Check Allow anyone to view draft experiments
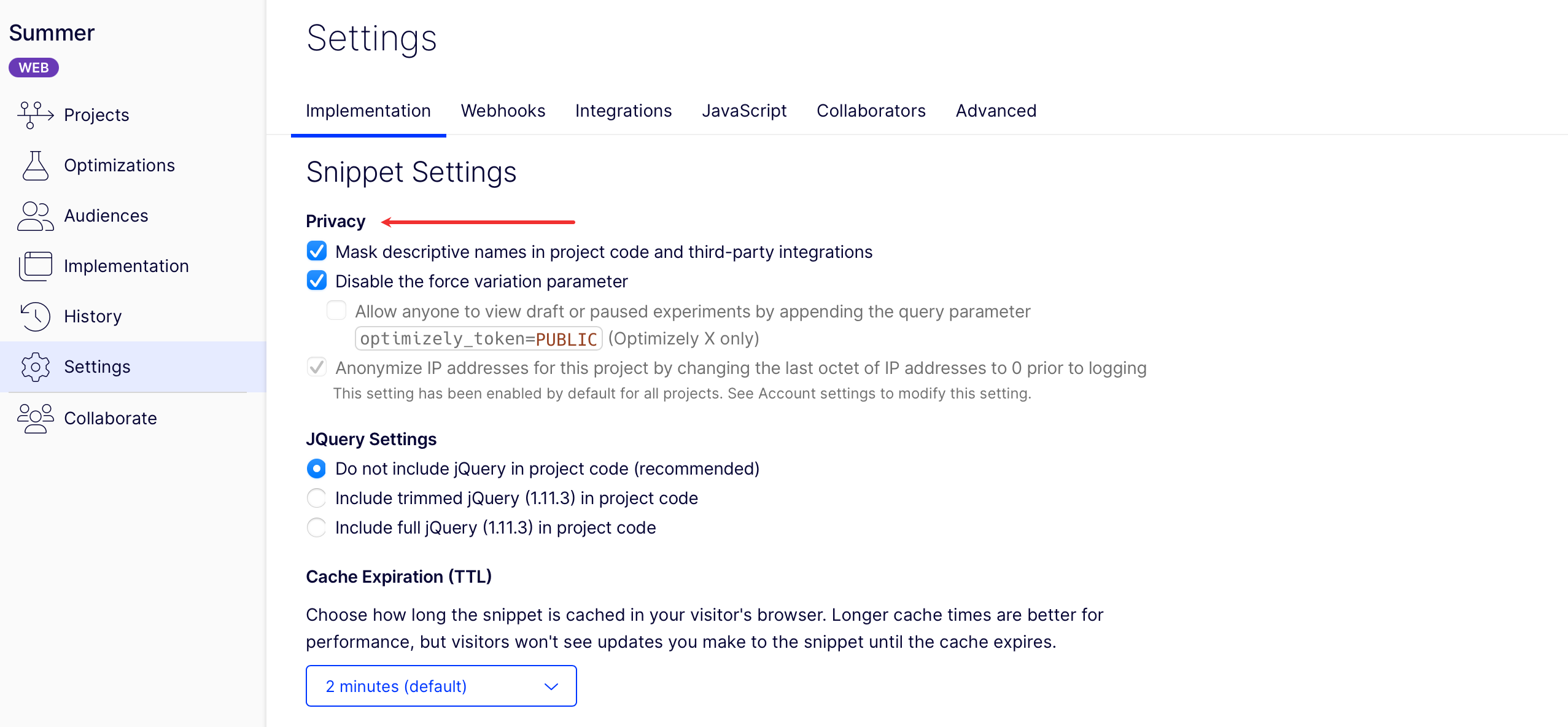Screen dimensions: 1568x727 click(x=336, y=311)
